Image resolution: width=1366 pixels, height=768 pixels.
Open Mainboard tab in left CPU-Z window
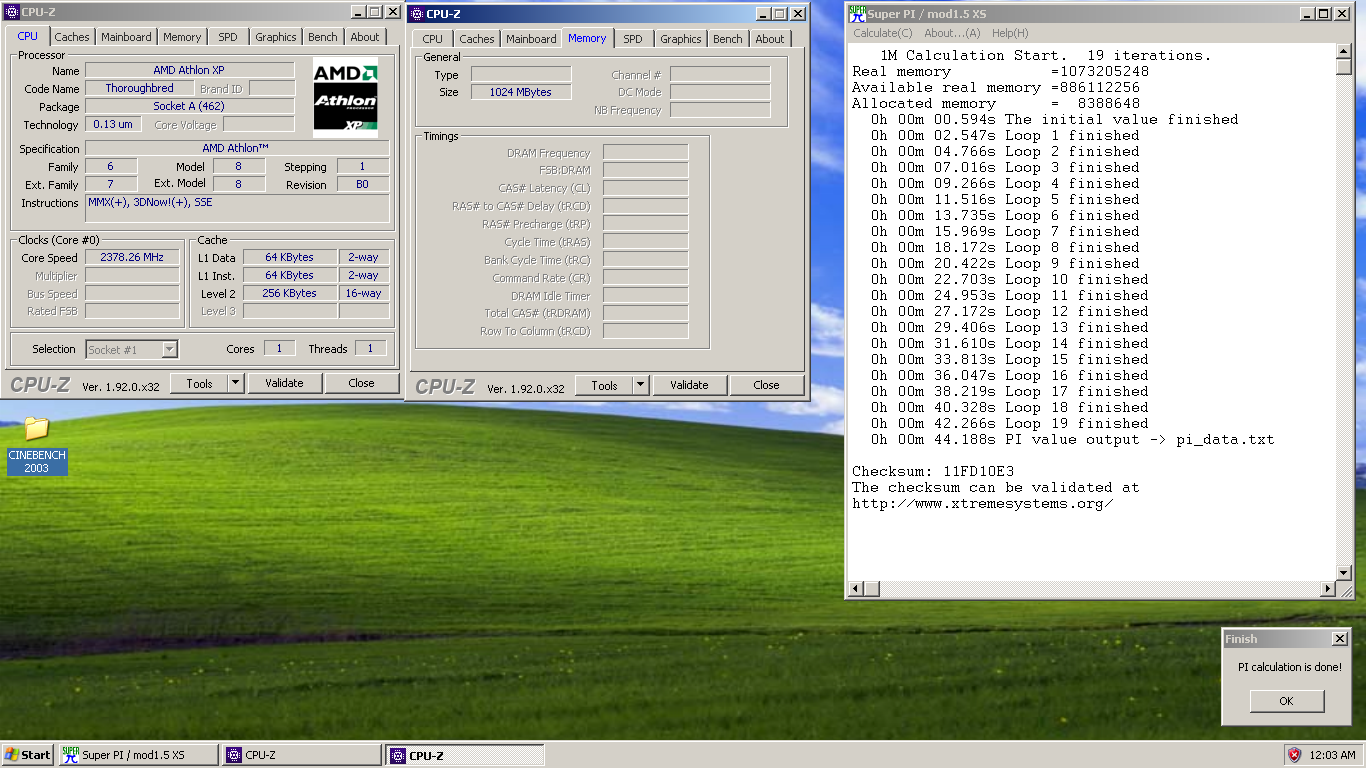[126, 37]
